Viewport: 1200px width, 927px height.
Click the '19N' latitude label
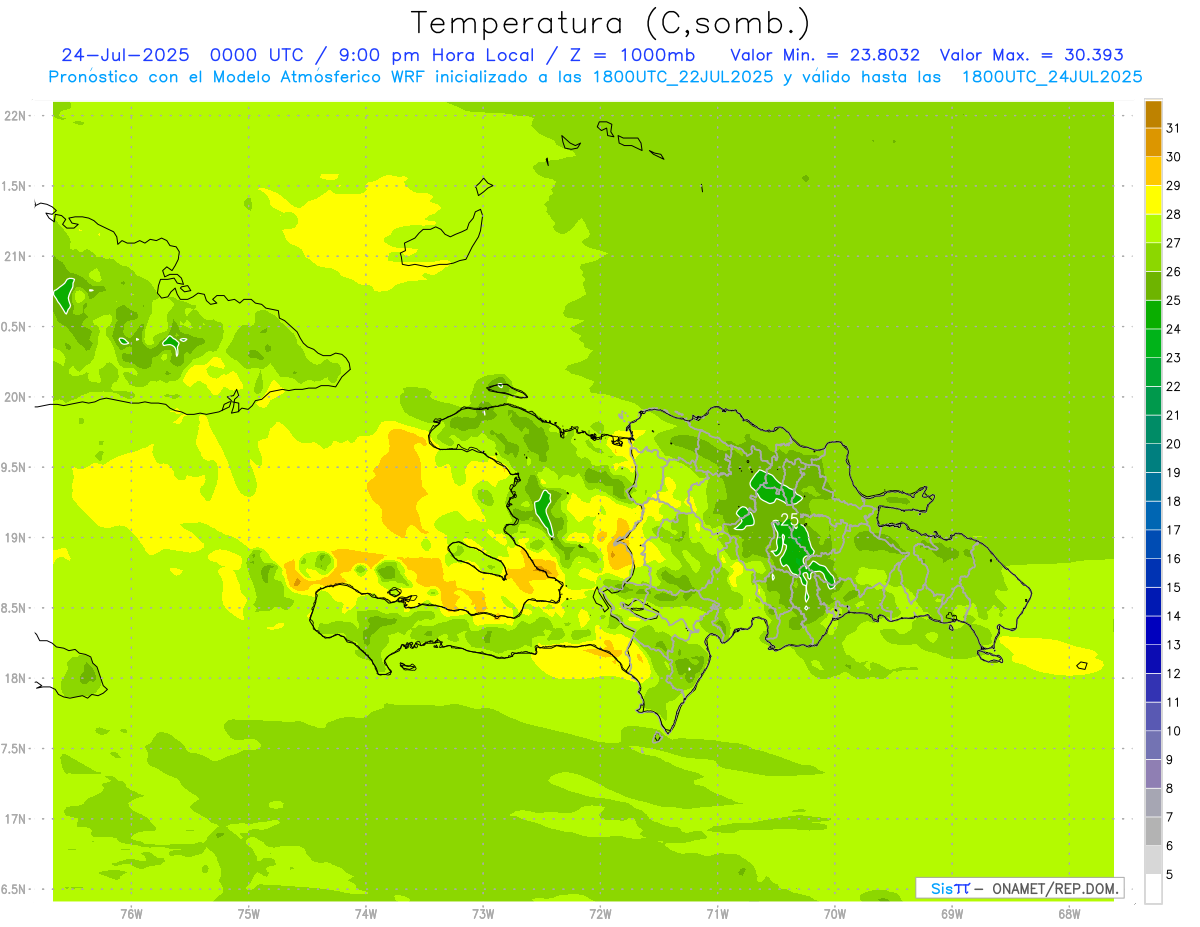15,538
